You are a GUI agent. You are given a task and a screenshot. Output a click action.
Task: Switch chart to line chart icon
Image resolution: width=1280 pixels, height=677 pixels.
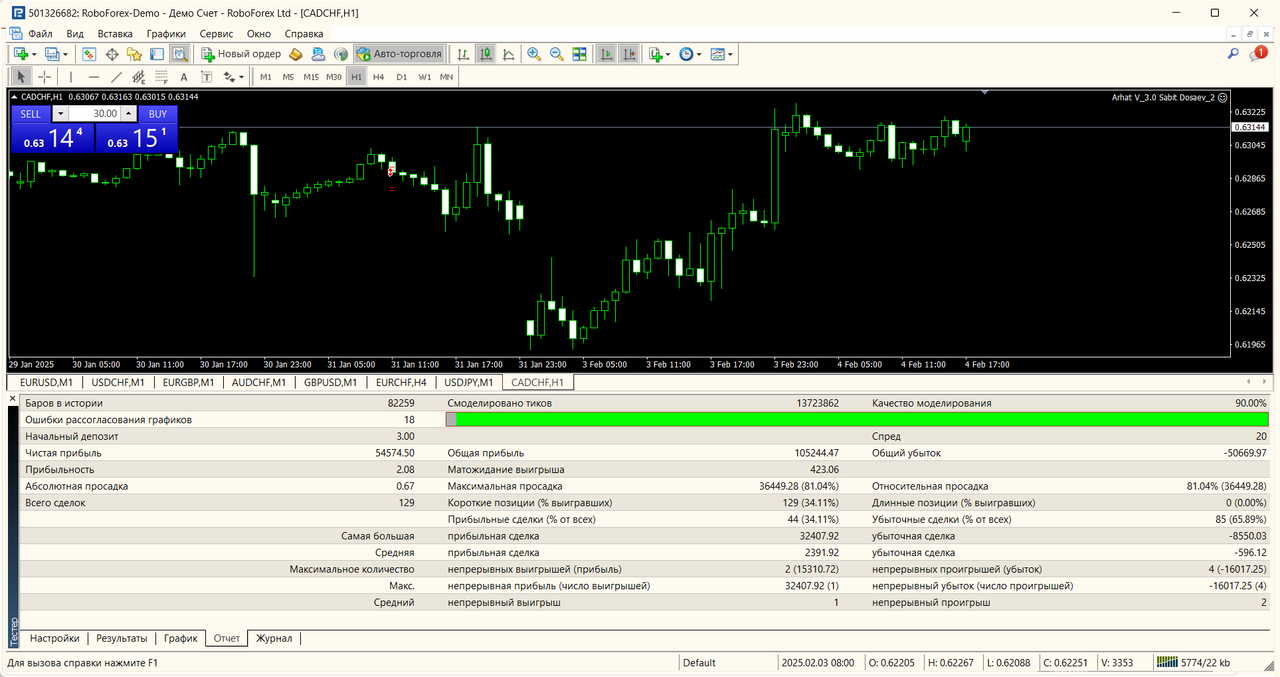click(508, 54)
